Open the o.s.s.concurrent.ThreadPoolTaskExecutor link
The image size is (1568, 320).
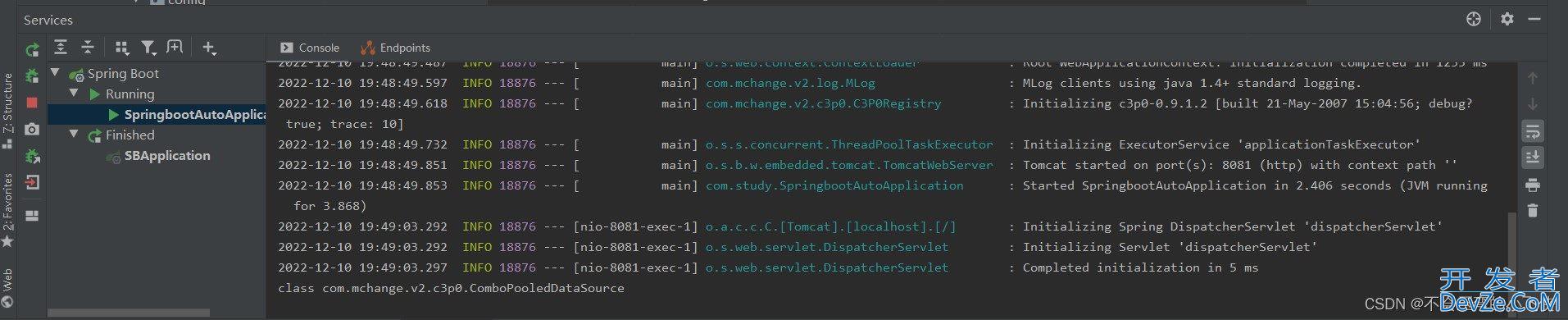tap(849, 144)
